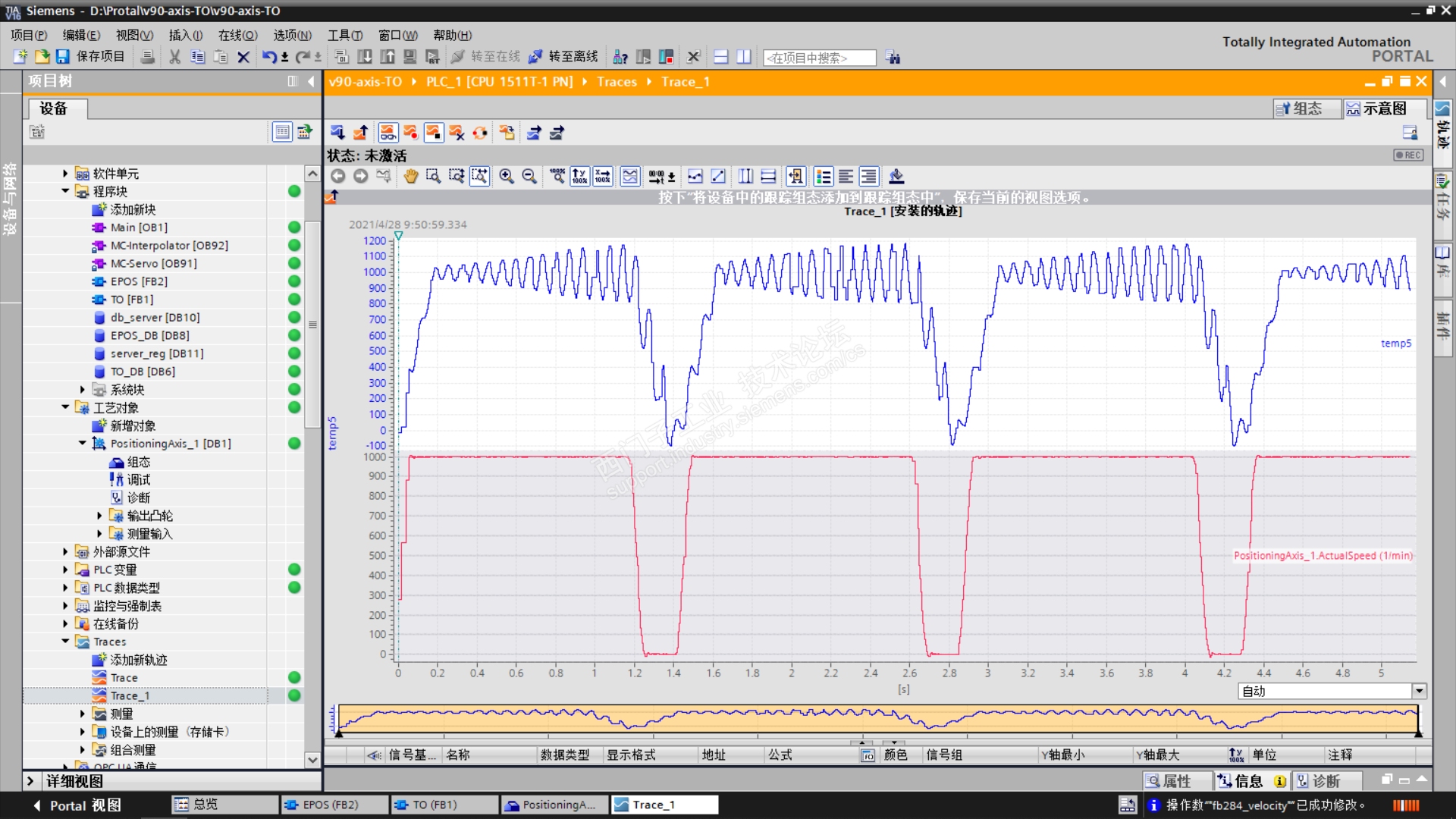Screen dimensions: 1456x819
Task: Click the Save project disk icon
Action: coord(63,57)
